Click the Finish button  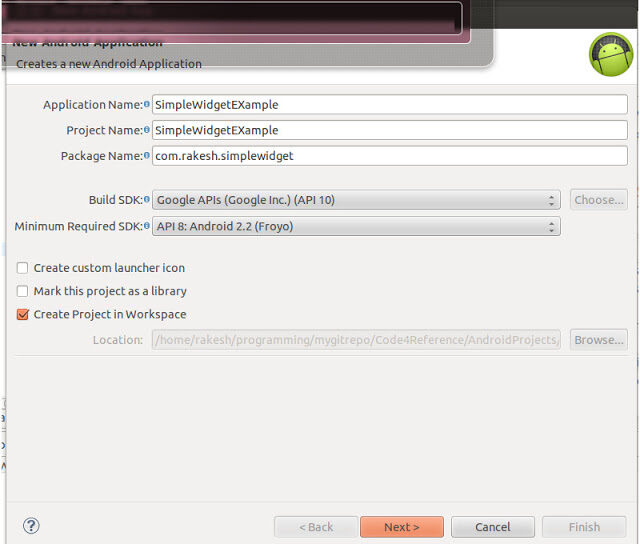[x=584, y=527]
